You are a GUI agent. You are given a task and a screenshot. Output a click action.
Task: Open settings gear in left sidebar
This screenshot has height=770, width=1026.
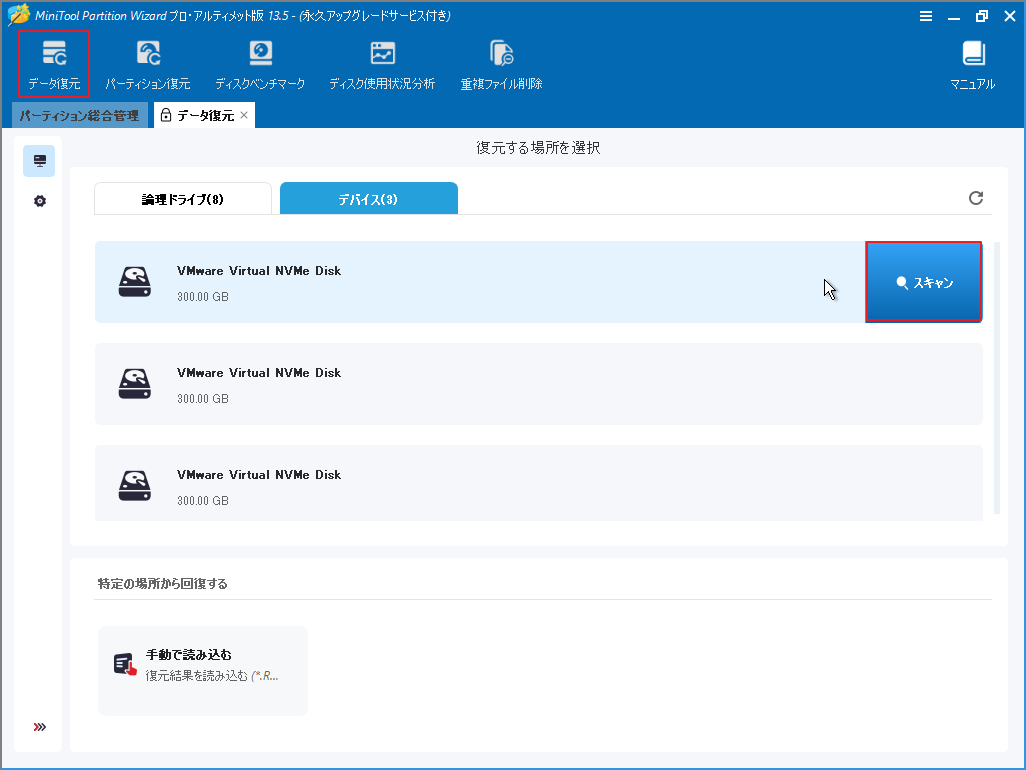(x=38, y=200)
